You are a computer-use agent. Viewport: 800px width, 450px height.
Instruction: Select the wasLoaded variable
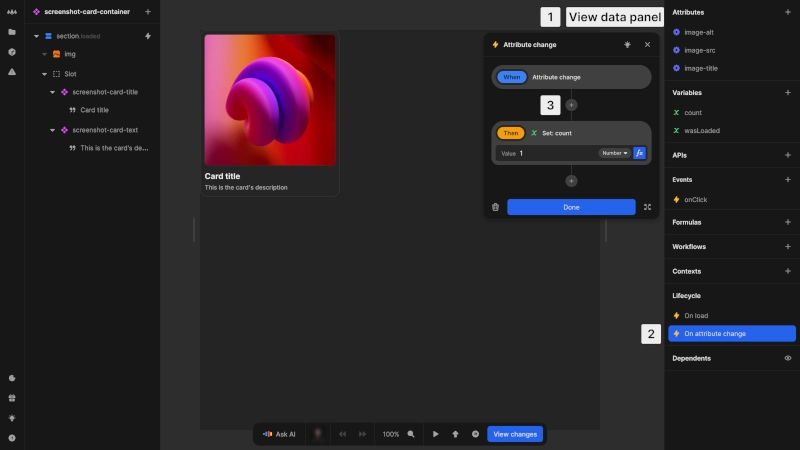pos(732,131)
